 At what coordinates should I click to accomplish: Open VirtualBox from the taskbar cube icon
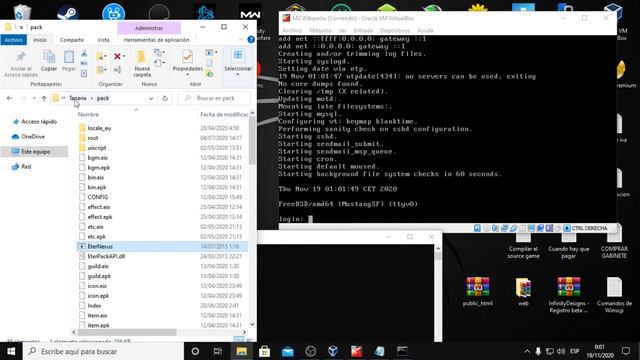click(333, 351)
